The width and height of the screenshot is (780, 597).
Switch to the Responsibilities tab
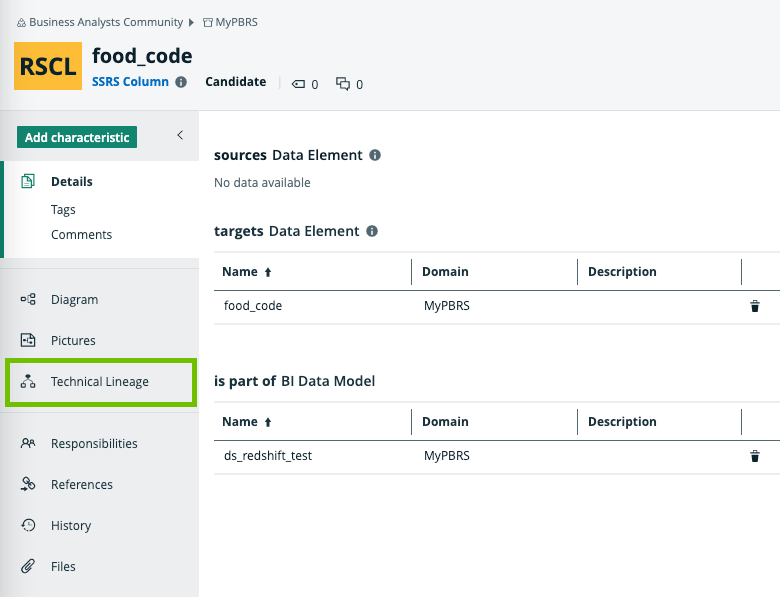94,443
